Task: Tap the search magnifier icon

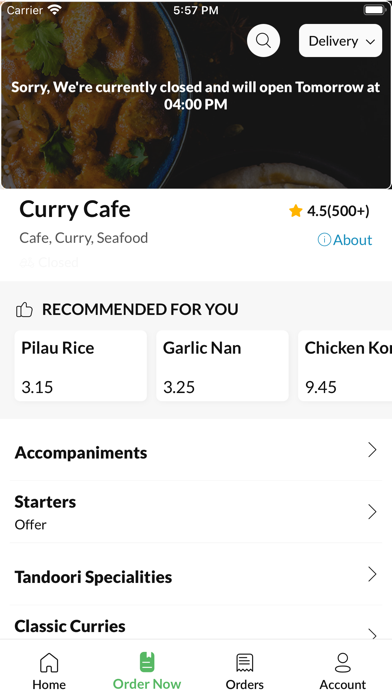Action: point(263,41)
